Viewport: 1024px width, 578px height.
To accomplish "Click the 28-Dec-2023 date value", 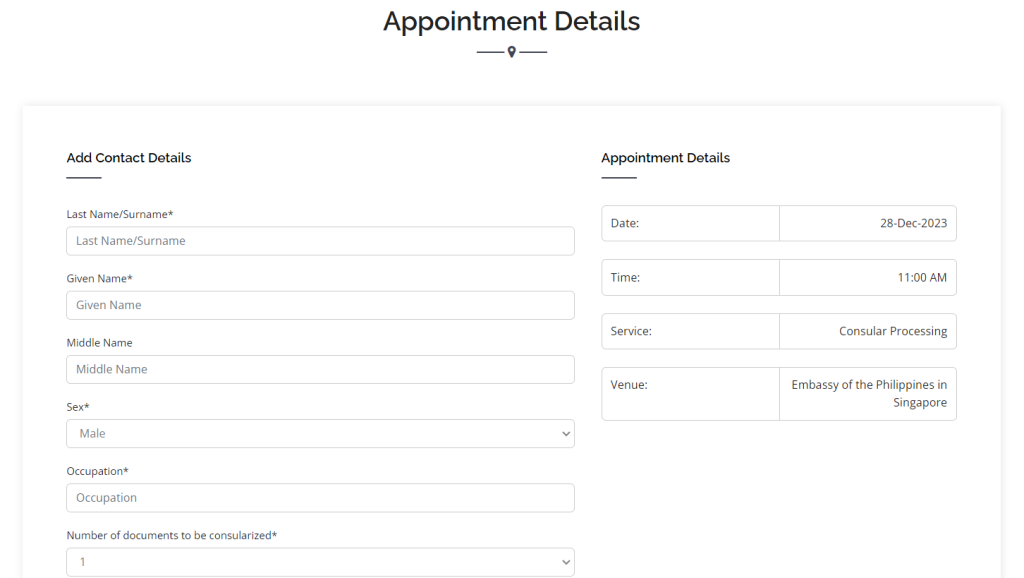I will [x=913, y=223].
